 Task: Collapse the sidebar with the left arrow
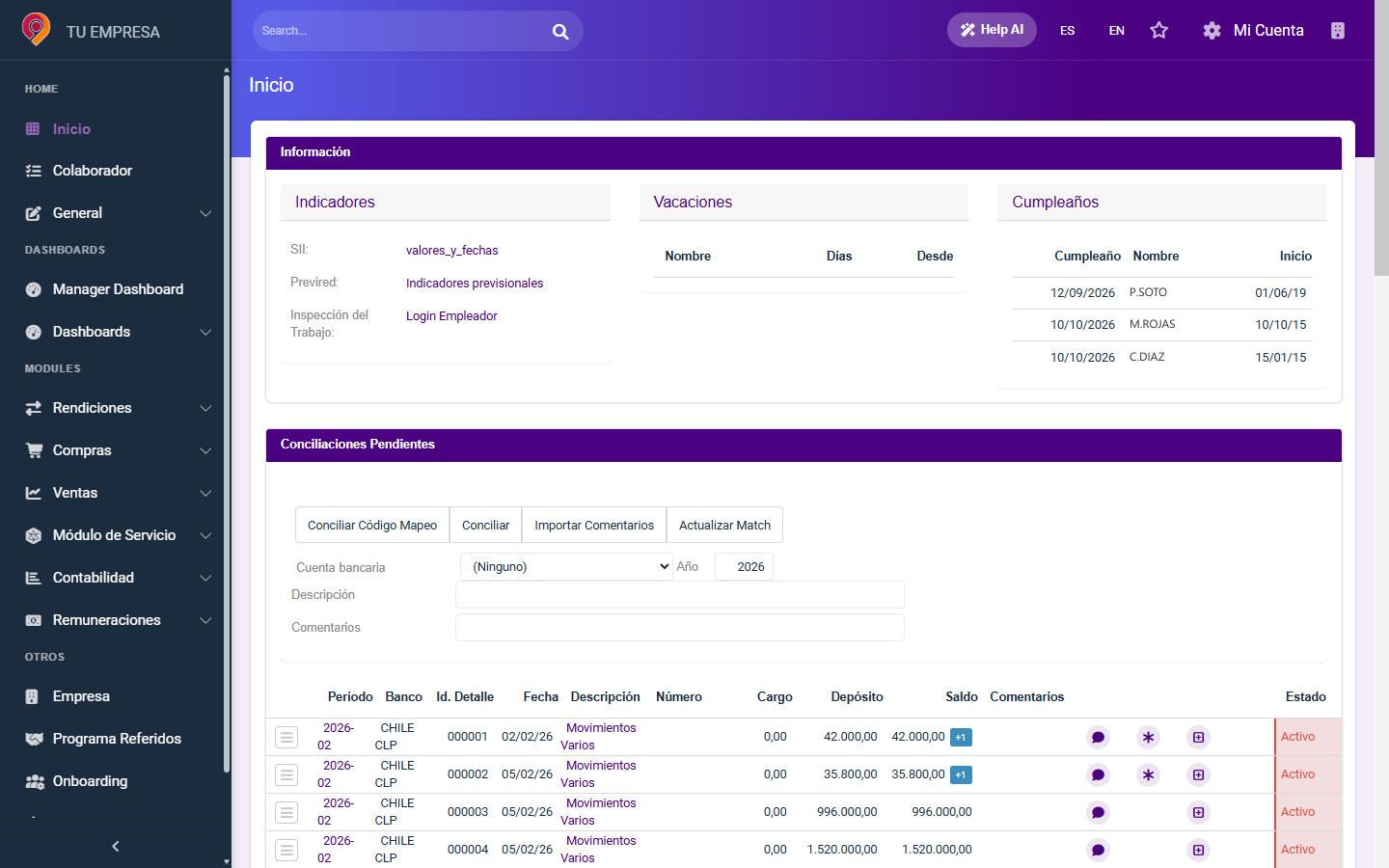(116, 846)
